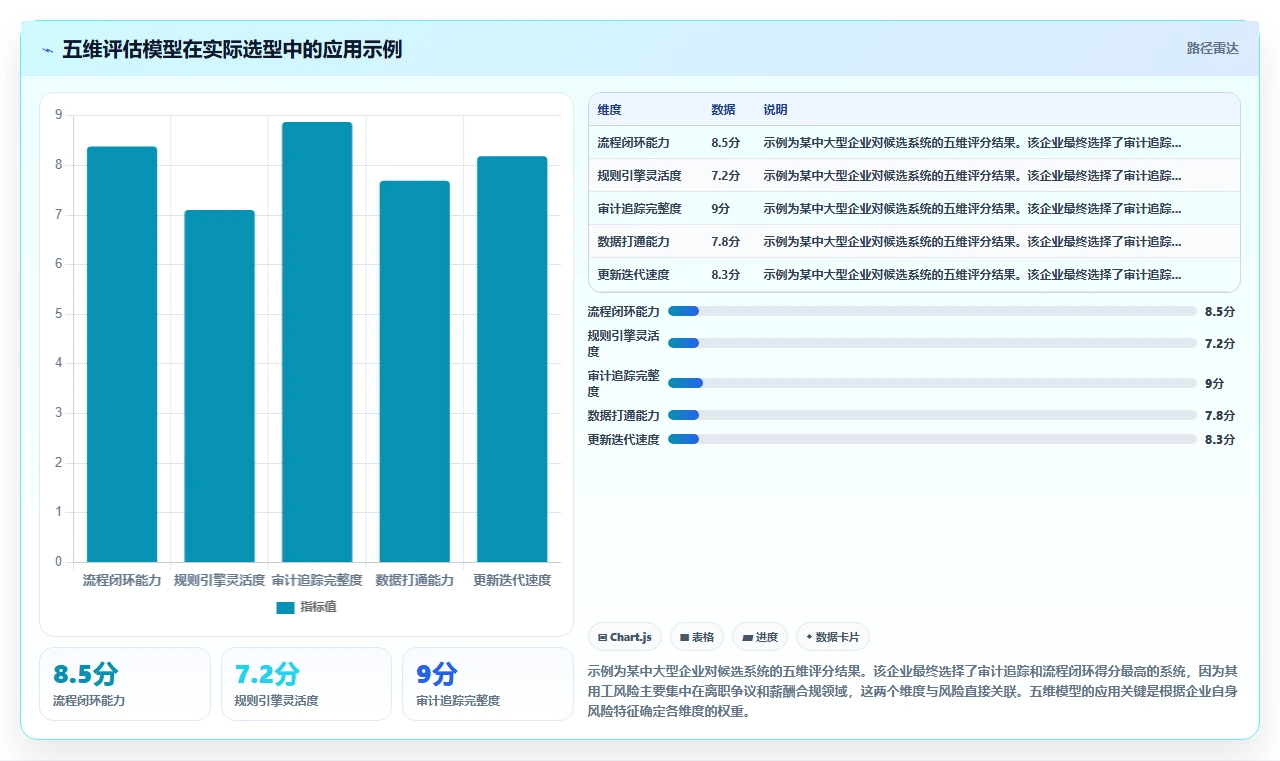Click the 流程闭环能力 bar in chart

[122, 354]
